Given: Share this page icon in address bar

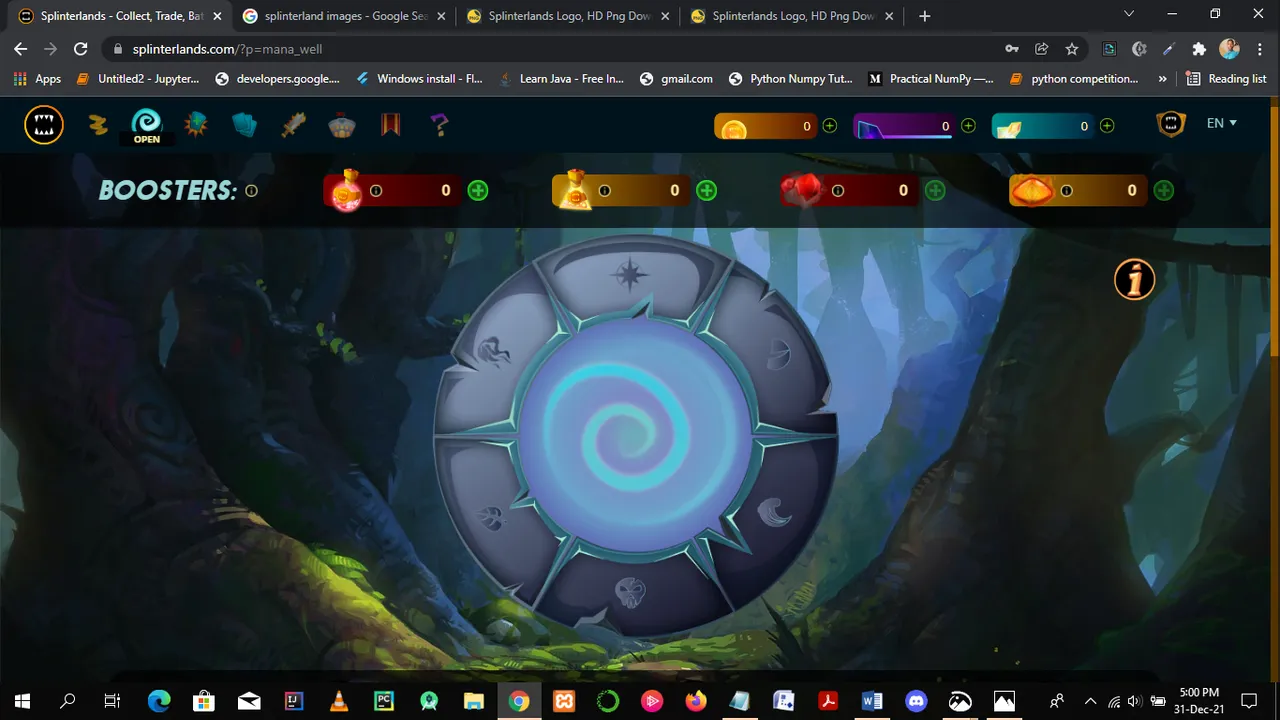Looking at the screenshot, I should tap(1042, 48).
